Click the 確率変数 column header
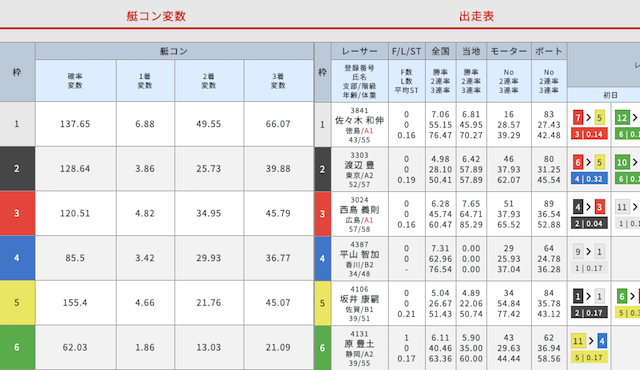The height and width of the screenshot is (370, 640). tap(76, 81)
